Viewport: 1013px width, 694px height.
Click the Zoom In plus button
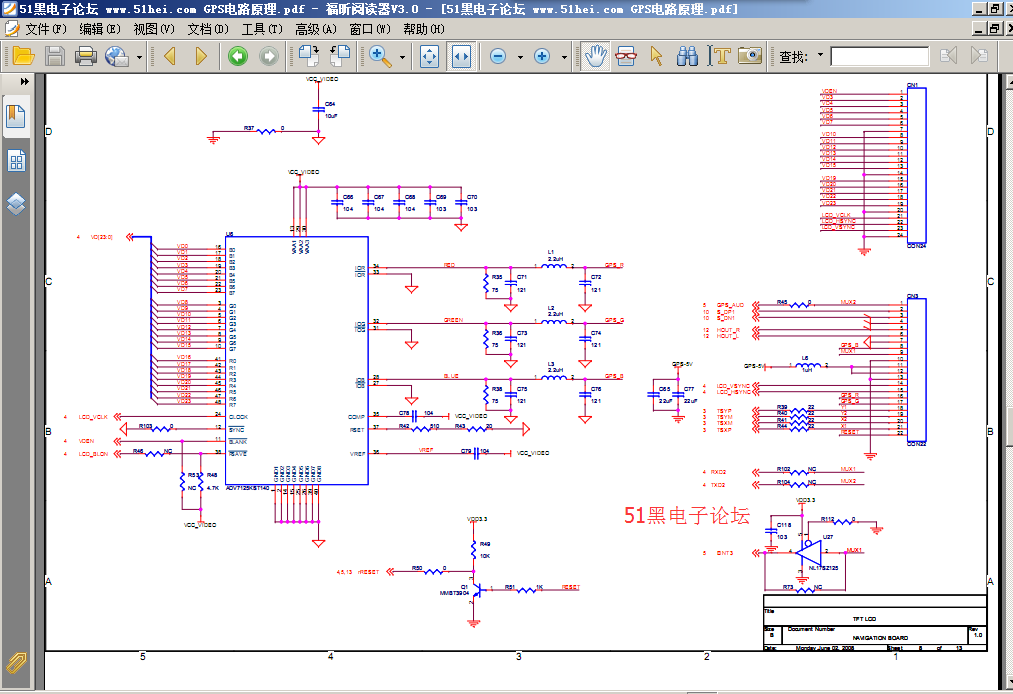[x=542, y=56]
